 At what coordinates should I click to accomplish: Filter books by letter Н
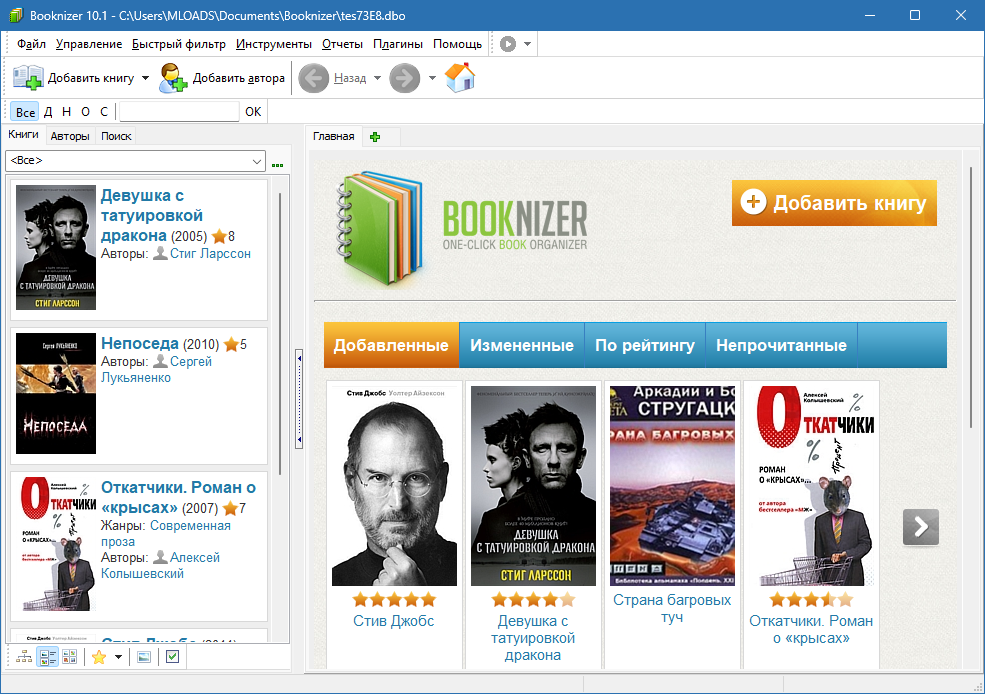pos(67,112)
